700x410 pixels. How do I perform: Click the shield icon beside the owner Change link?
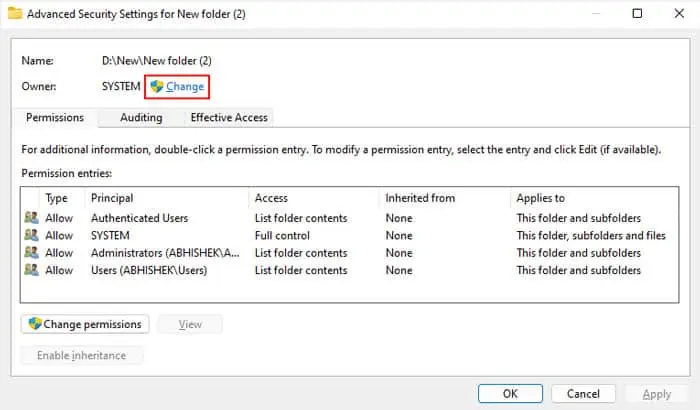point(156,86)
